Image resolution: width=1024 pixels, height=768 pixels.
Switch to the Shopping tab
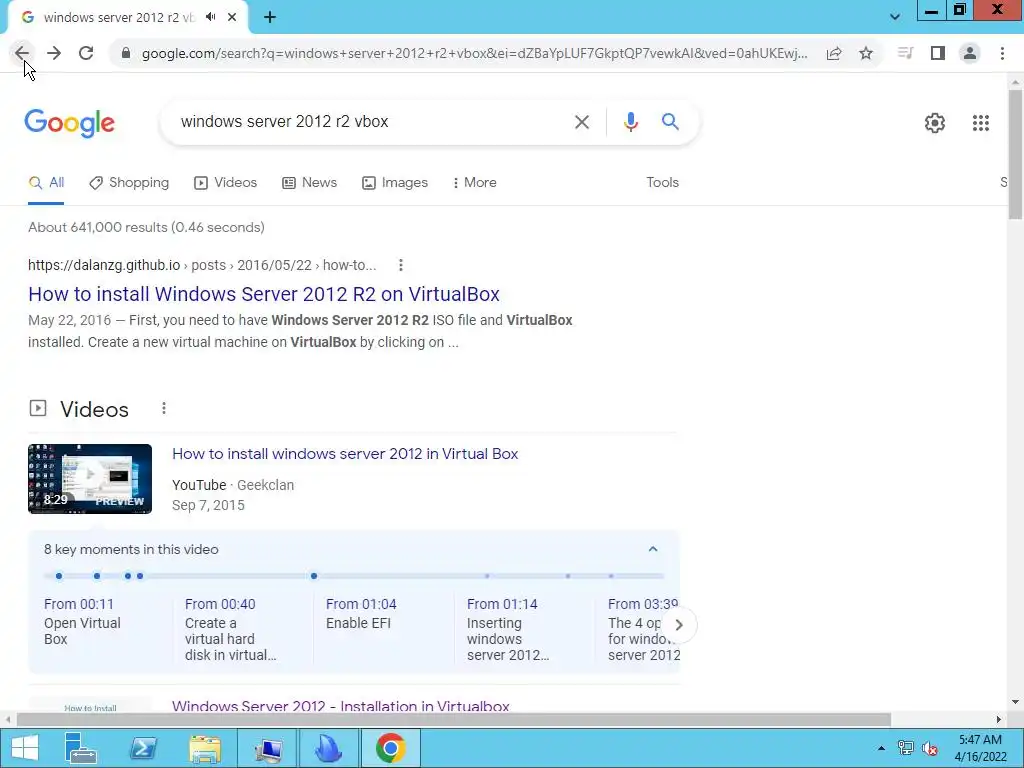coord(129,183)
